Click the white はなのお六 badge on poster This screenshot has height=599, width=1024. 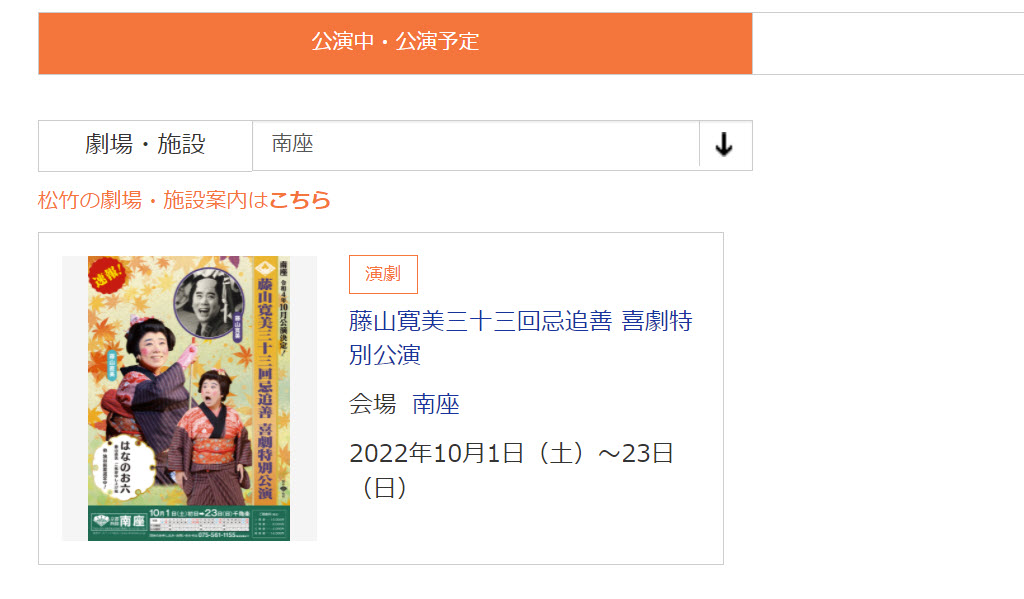click(x=123, y=467)
